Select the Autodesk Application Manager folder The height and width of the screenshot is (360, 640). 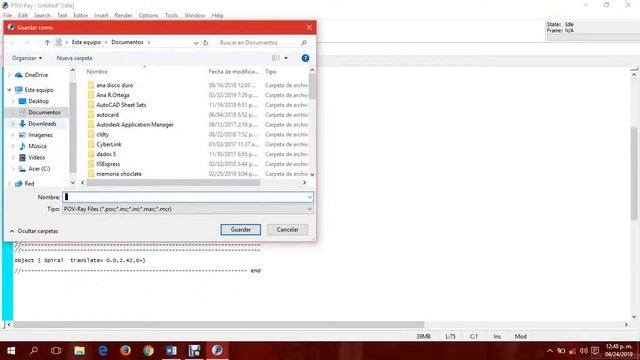[135, 124]
